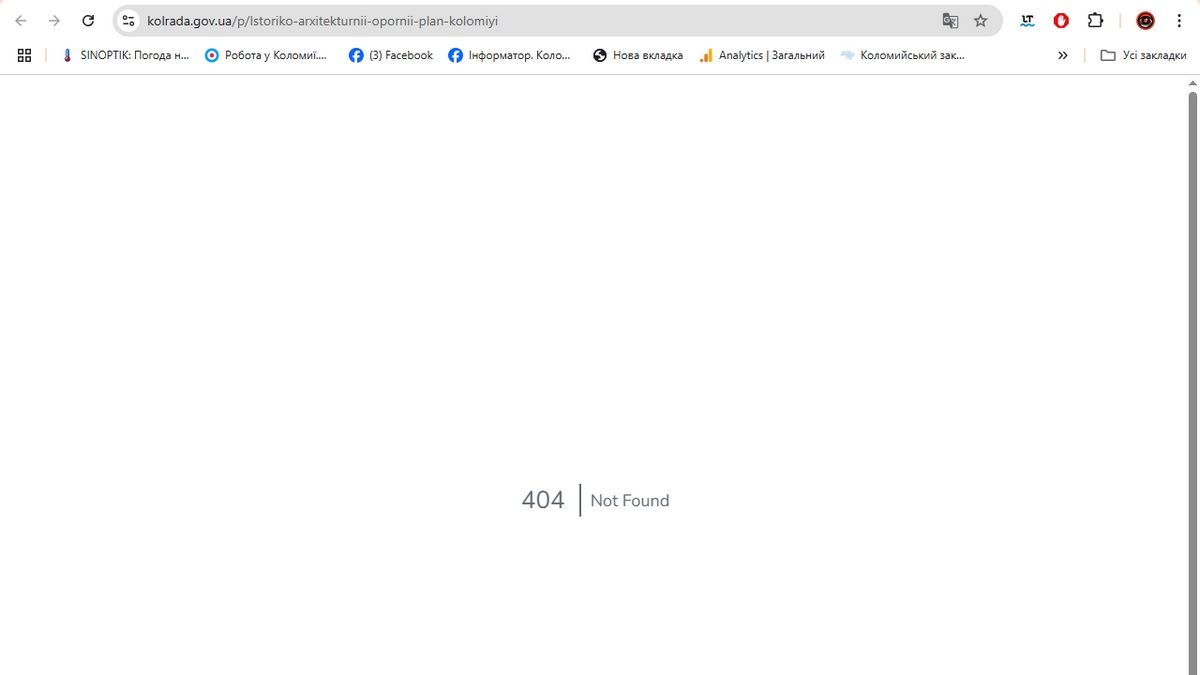This screenshot has width=1200, height=675.
Task: Click the Google Translate icon
Action: [950, 21]
